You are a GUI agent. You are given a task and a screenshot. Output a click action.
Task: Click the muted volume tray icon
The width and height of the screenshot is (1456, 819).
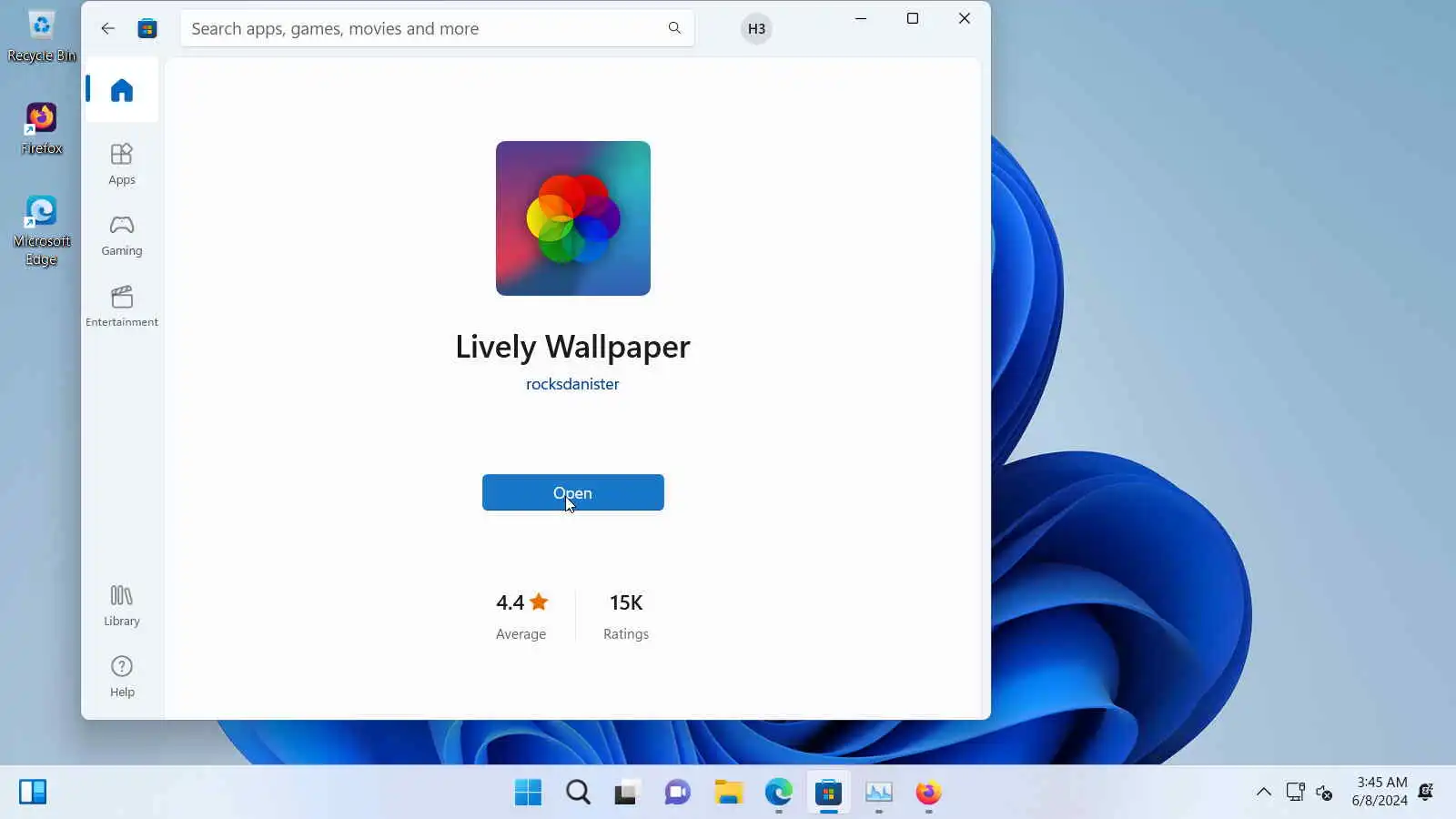[1325, 792]
